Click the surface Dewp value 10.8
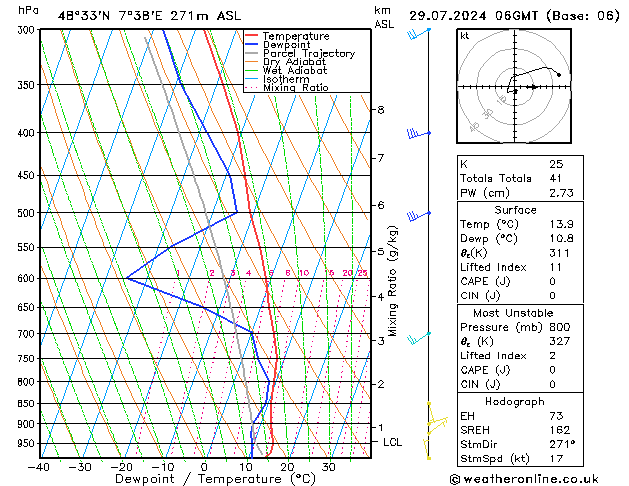629x486 pixels. (561, 239)
